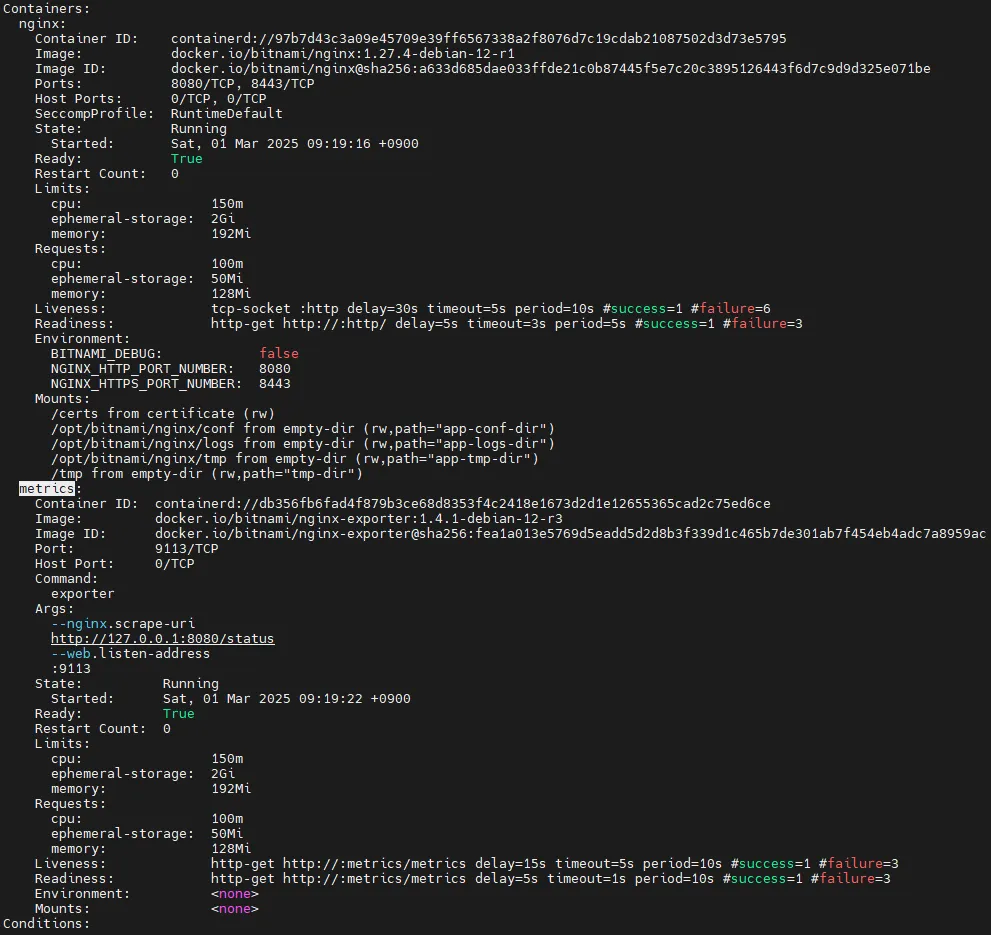Click the metrics liveness probe with delay=15s
The image size is (991, 935).
(554, 864)
